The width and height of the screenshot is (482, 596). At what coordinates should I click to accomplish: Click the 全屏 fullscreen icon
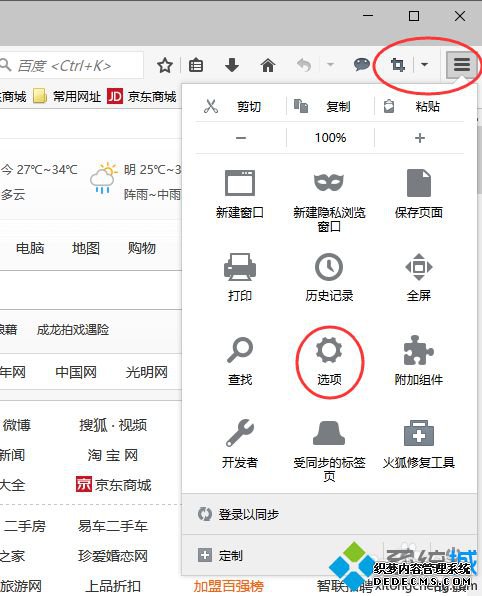point(419,267)
